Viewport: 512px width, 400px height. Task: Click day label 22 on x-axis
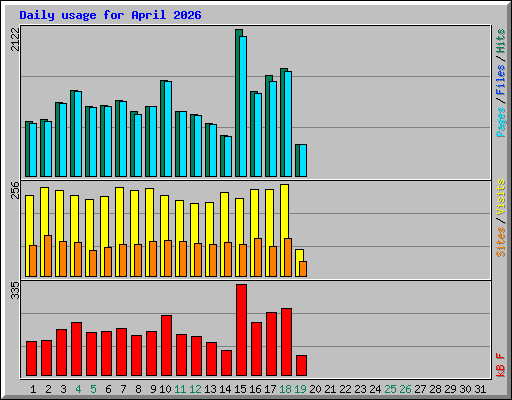click(x=345, y=389)
